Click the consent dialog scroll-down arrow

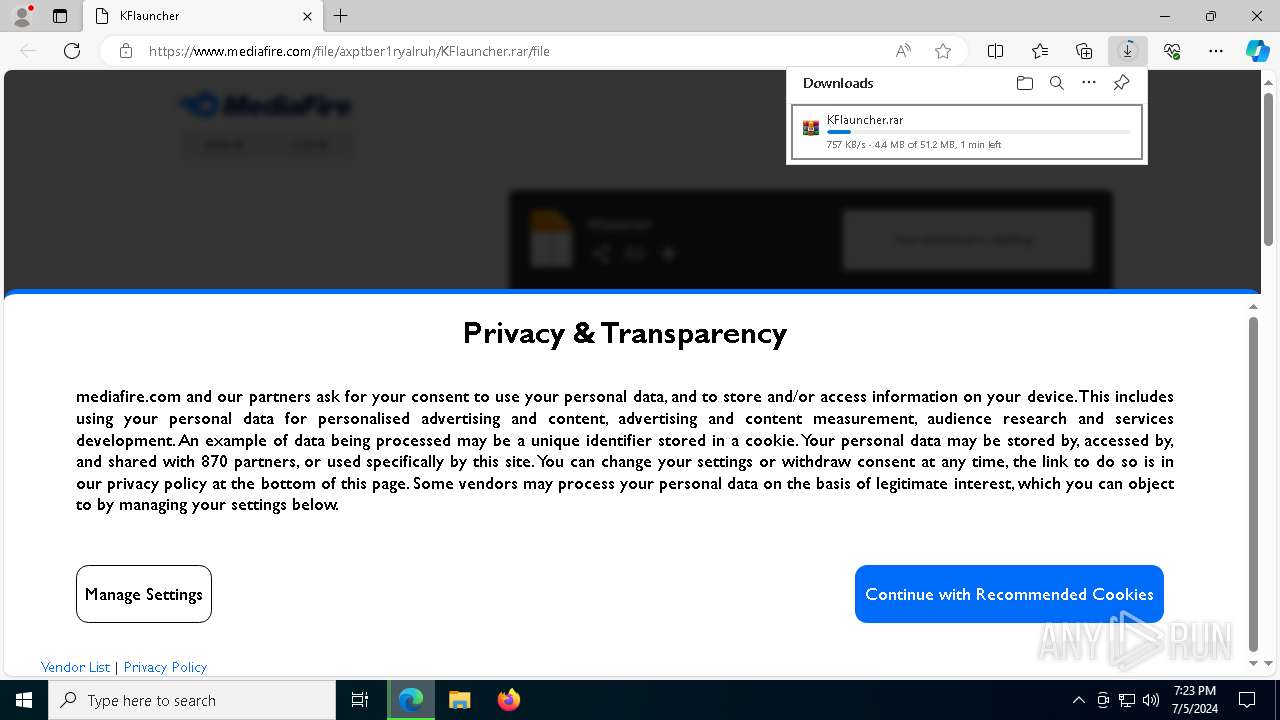coord(1253,663)
